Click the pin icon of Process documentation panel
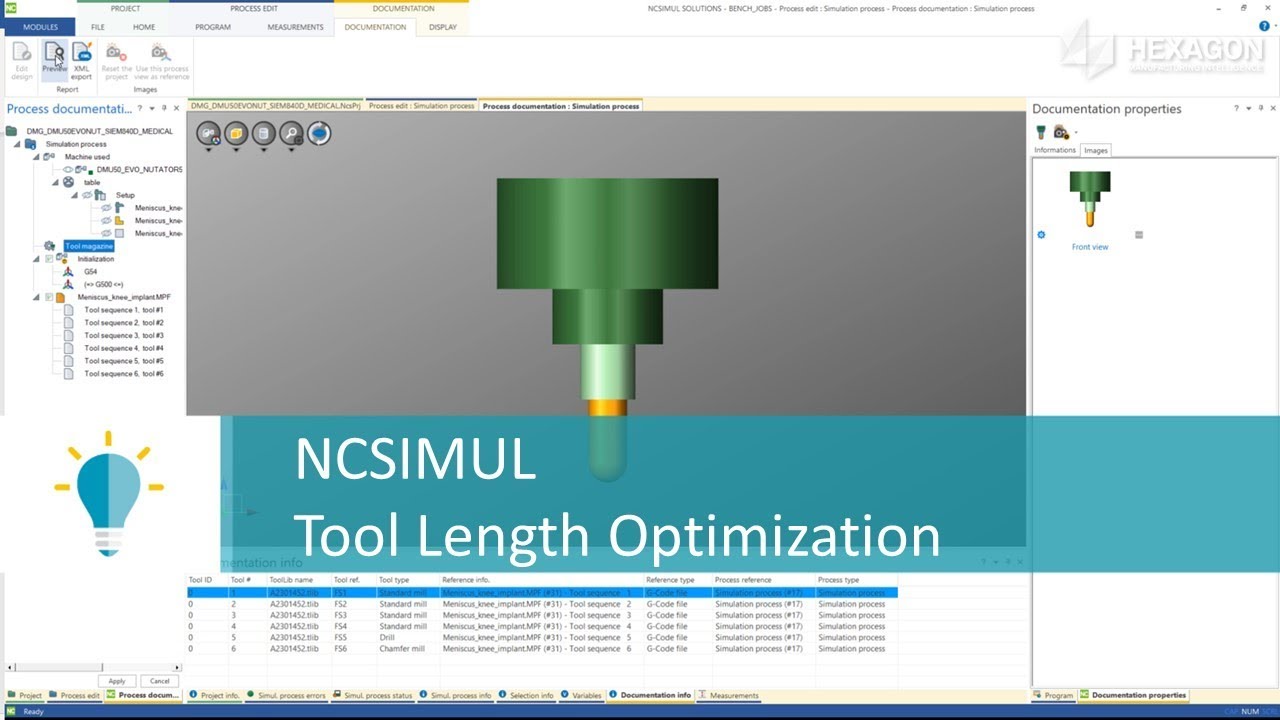Image resolution: width=1280 pixels, height=720 pixels. coord(165,108)
